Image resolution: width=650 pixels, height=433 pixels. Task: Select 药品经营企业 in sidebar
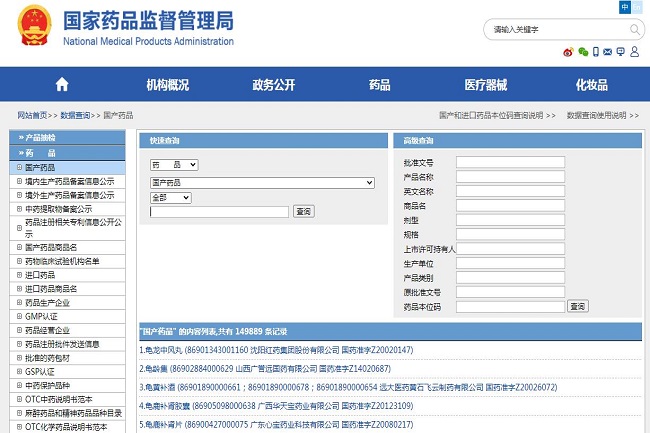tap(47, 330)
